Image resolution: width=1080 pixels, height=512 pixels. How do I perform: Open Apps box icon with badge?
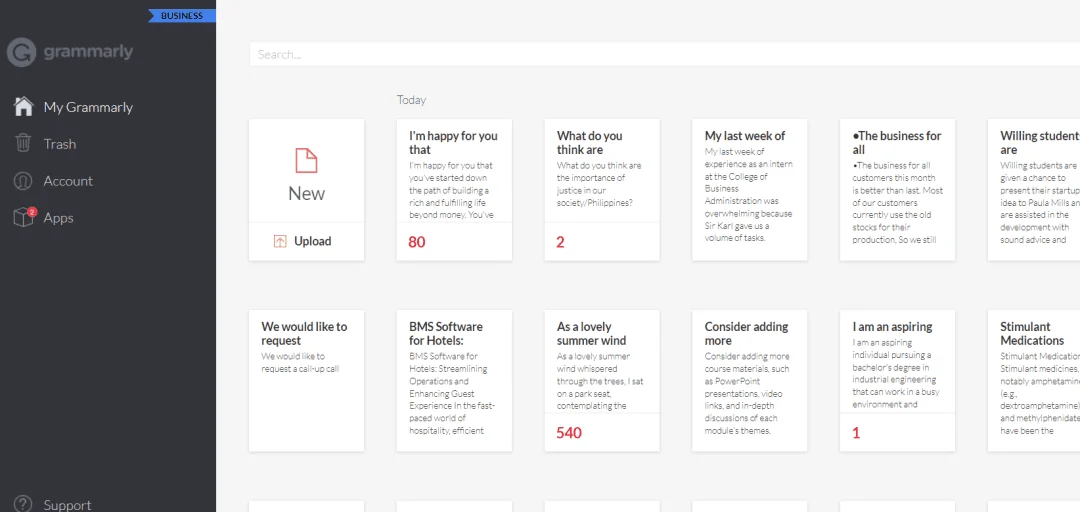point(24,217)
